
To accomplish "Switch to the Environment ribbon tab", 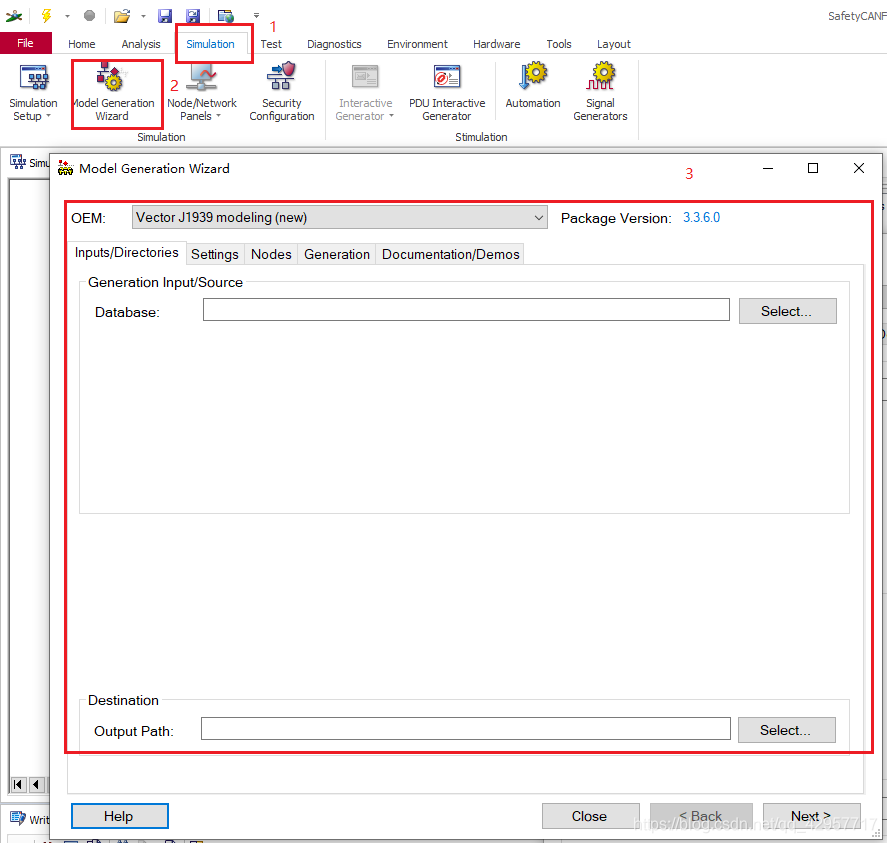I will (x=417, y=44).
